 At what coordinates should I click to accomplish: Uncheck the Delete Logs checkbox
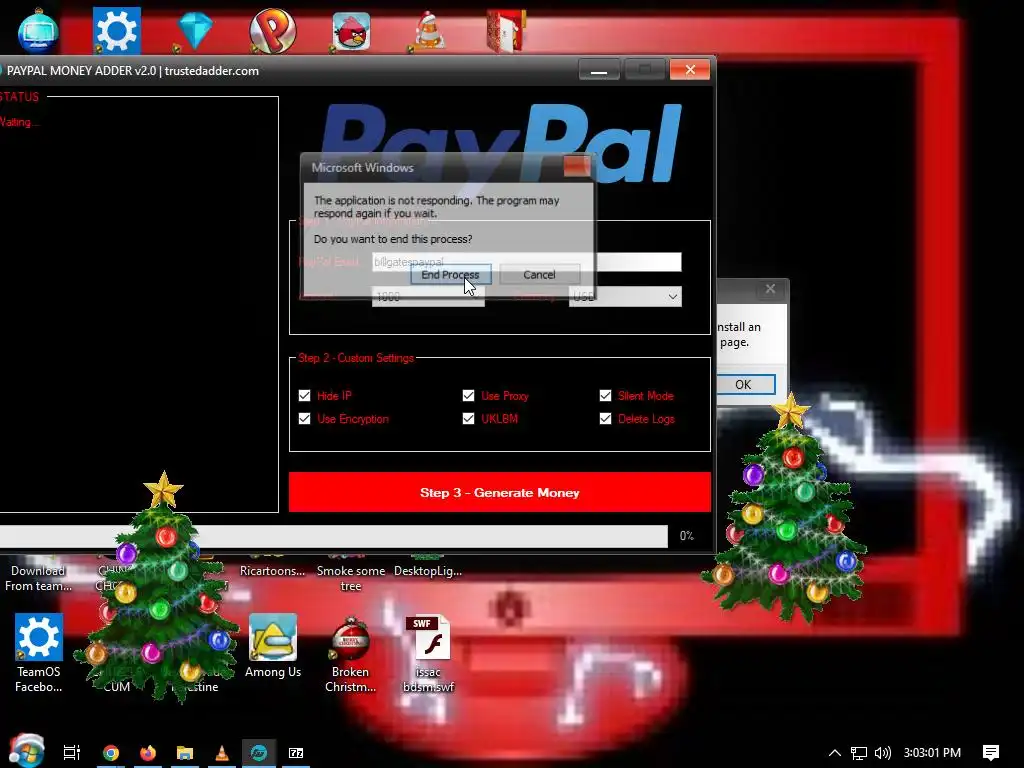pyautogui.click(x=605, y=419)
